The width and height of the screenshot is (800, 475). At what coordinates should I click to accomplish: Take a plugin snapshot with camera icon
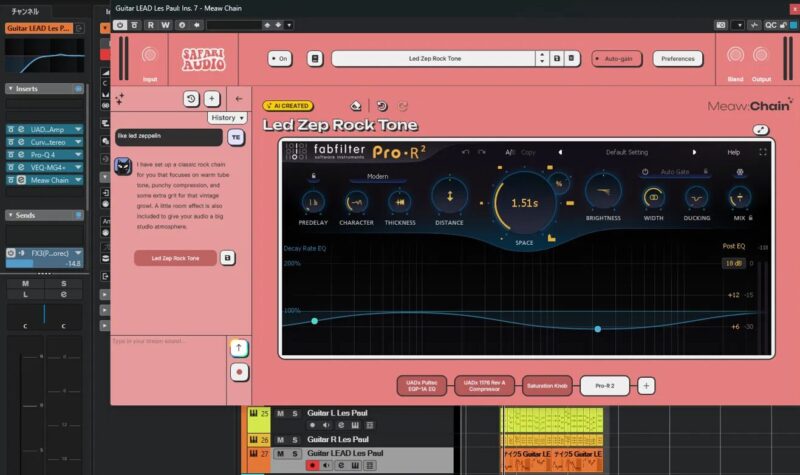point(720,25)
